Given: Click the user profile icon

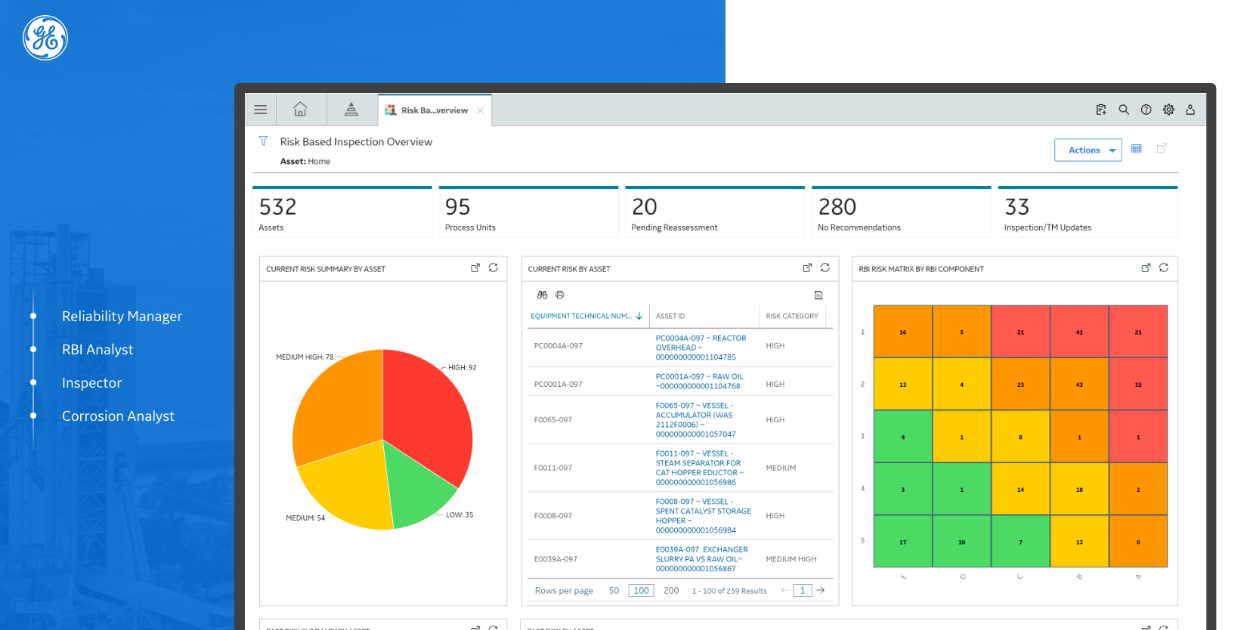Looking at the screenshot, I should coord(1190,109).
